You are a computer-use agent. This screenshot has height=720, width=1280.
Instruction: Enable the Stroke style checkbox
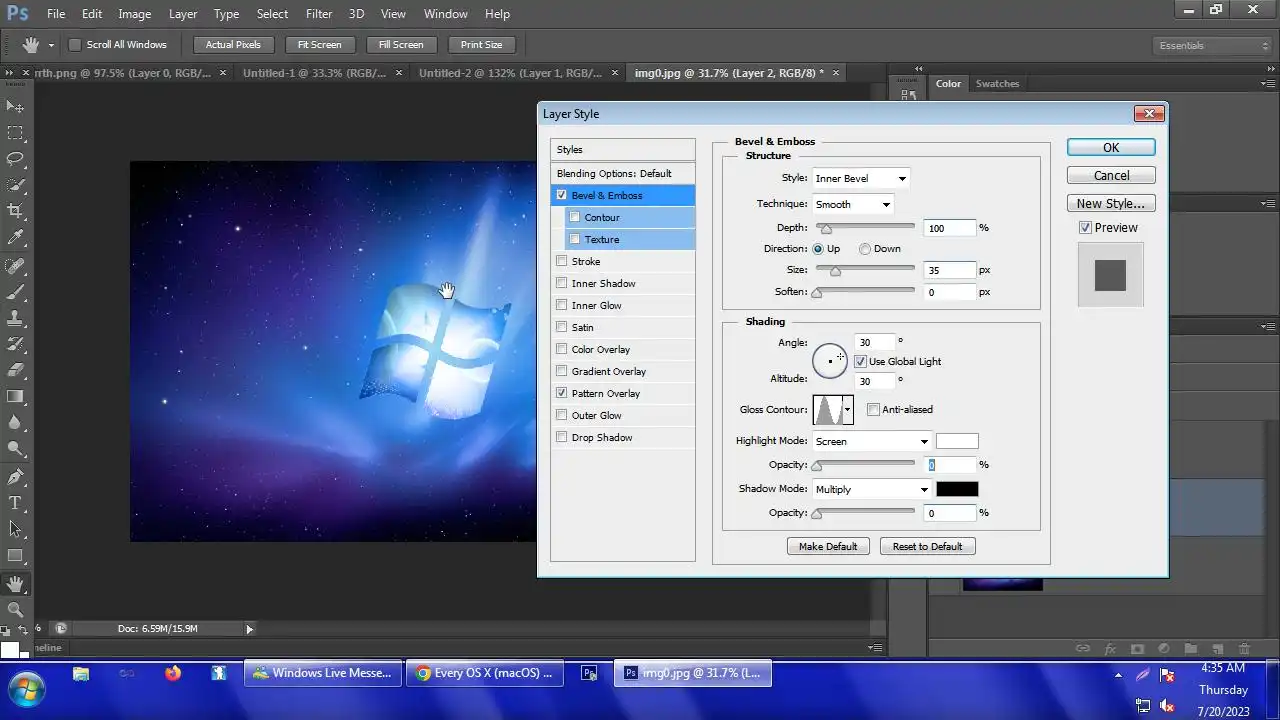point(561,261)
